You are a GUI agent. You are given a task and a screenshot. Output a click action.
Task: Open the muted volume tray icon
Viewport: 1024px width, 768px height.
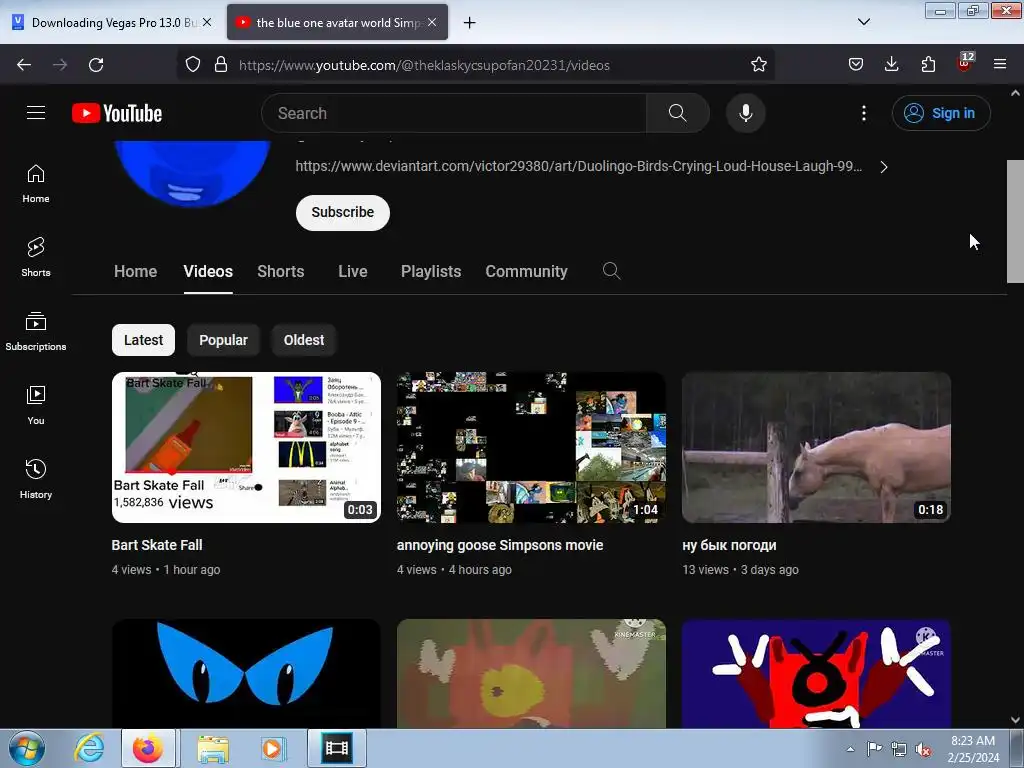(923, 749)
